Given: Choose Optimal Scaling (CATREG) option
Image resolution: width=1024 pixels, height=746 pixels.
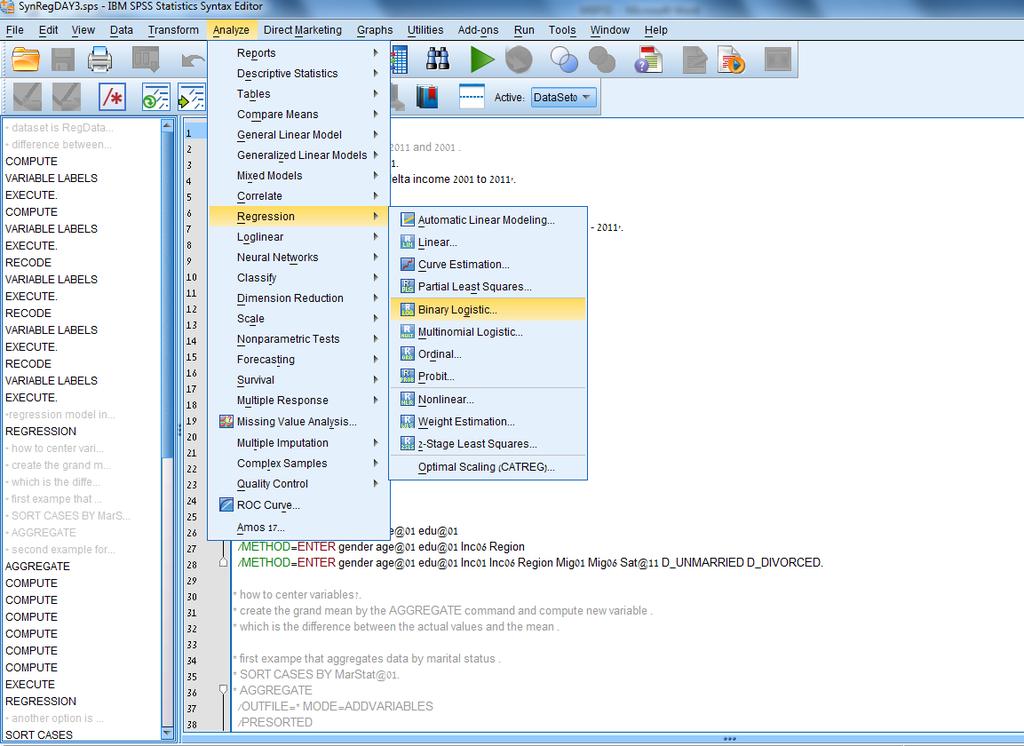Looking at the screenshot, I should pos(488,467).
